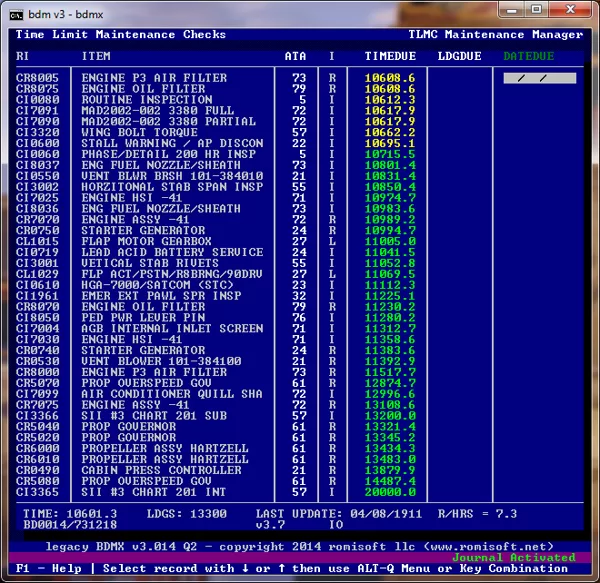Click the ITEM column header
Screen dimensions: 600x583
click(96, 56)
